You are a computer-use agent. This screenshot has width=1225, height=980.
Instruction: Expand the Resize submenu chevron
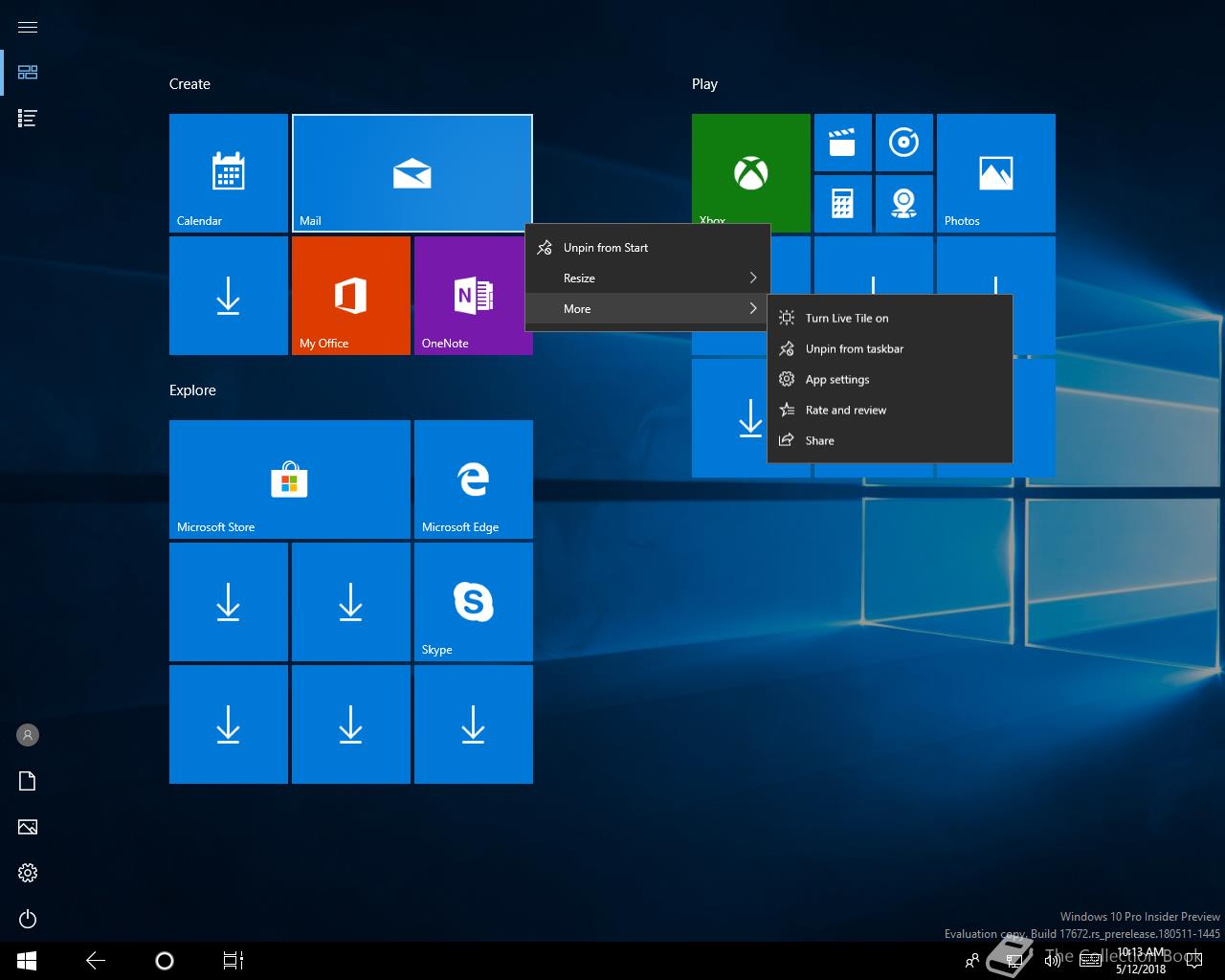tap(753, 278)
